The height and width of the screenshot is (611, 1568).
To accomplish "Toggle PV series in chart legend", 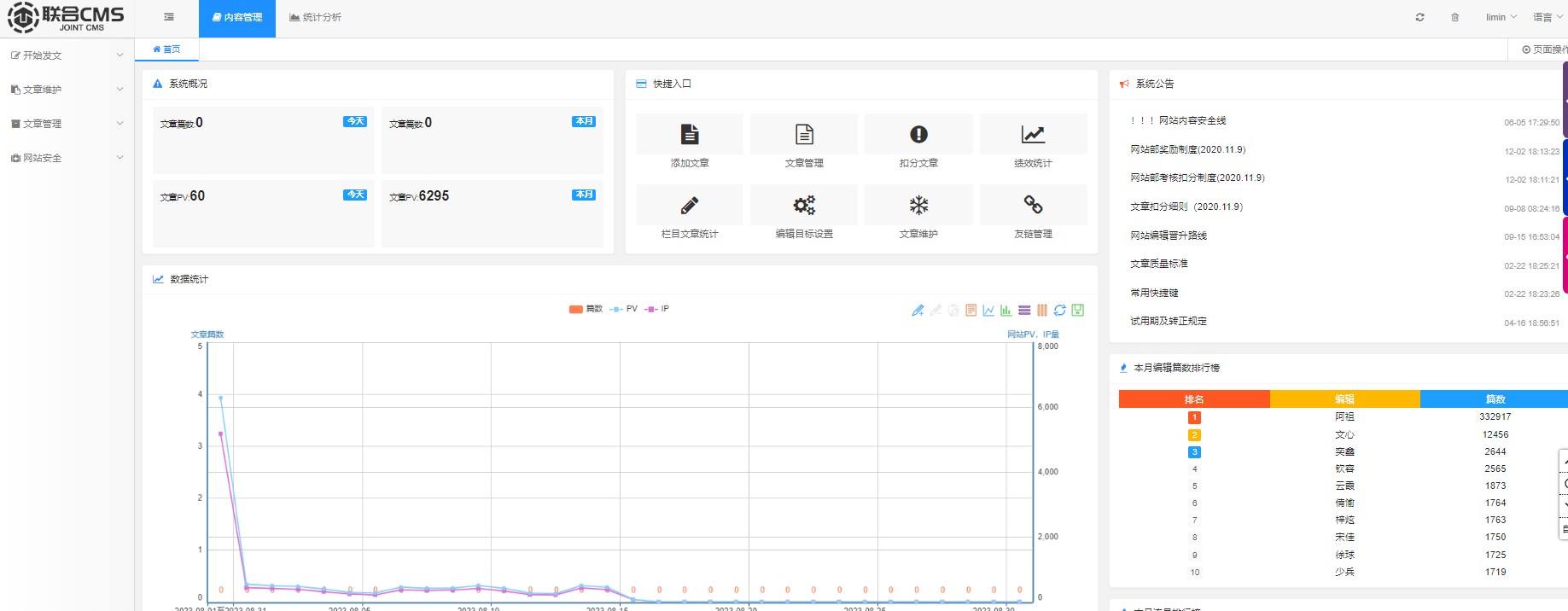I will [624, 309].
